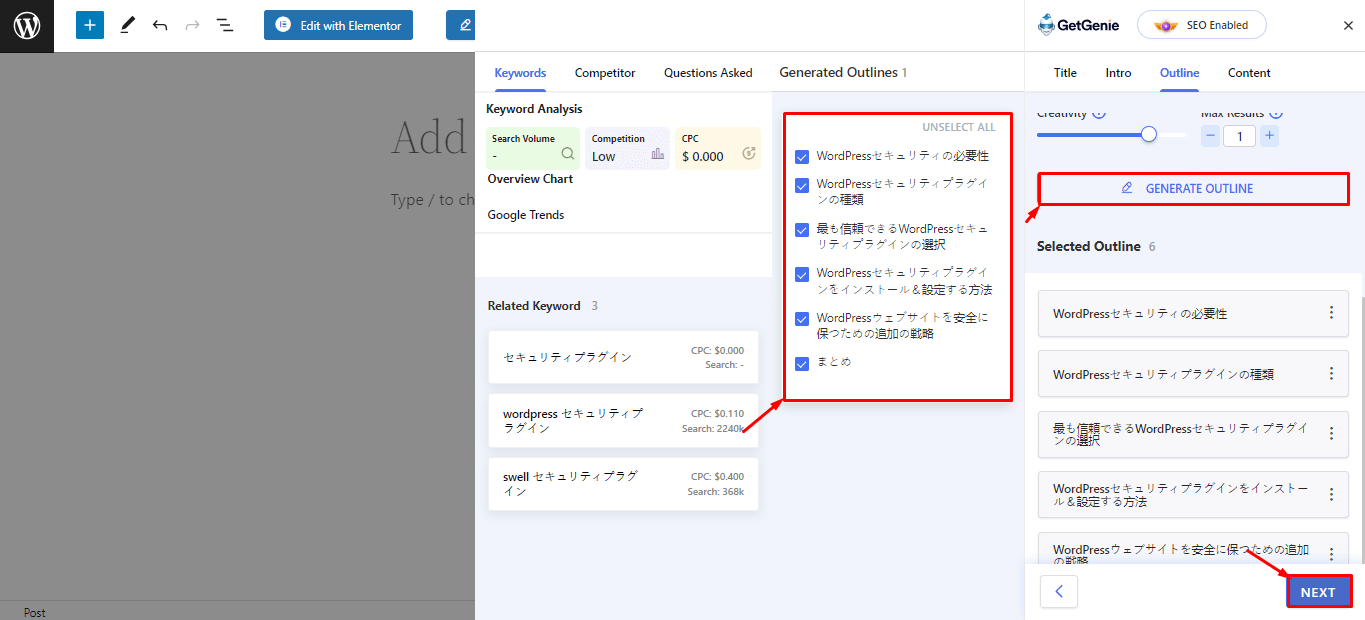
Task: Click the dollar icon in CPC card
Action: pos(748,154)
